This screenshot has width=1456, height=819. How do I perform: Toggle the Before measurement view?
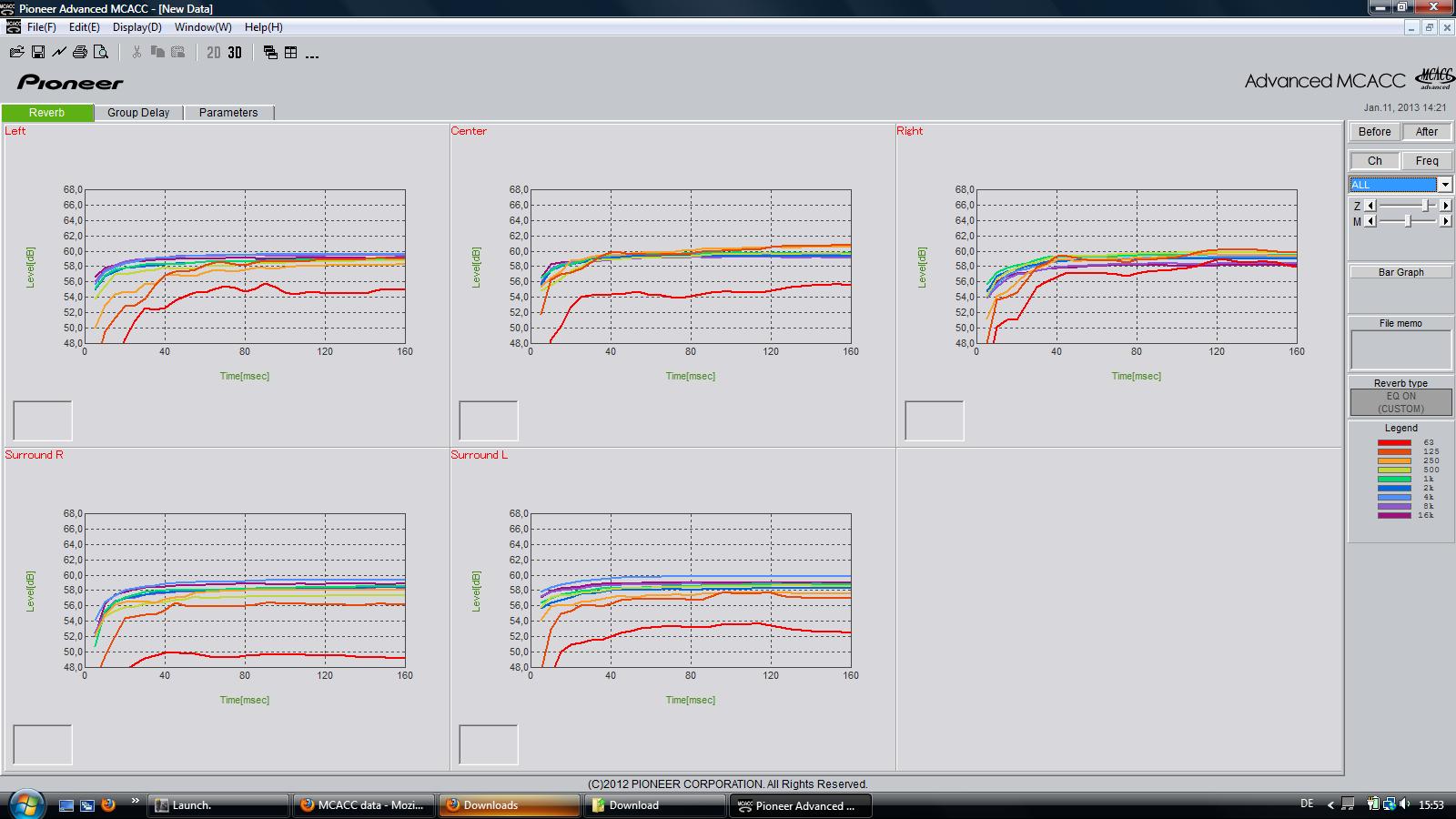[x=1374, y=132]
